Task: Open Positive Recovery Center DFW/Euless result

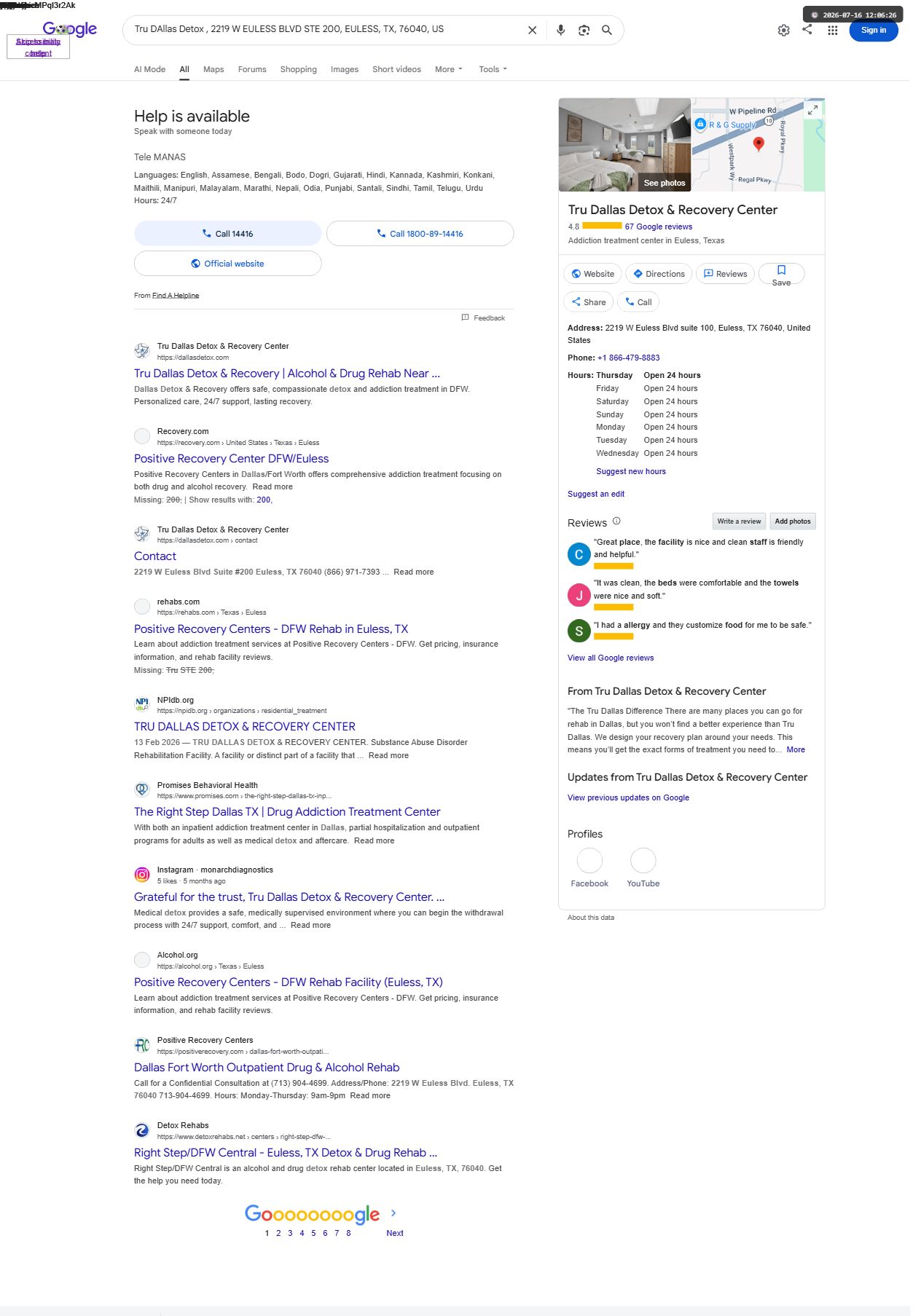Action: (x=231, y=459)
